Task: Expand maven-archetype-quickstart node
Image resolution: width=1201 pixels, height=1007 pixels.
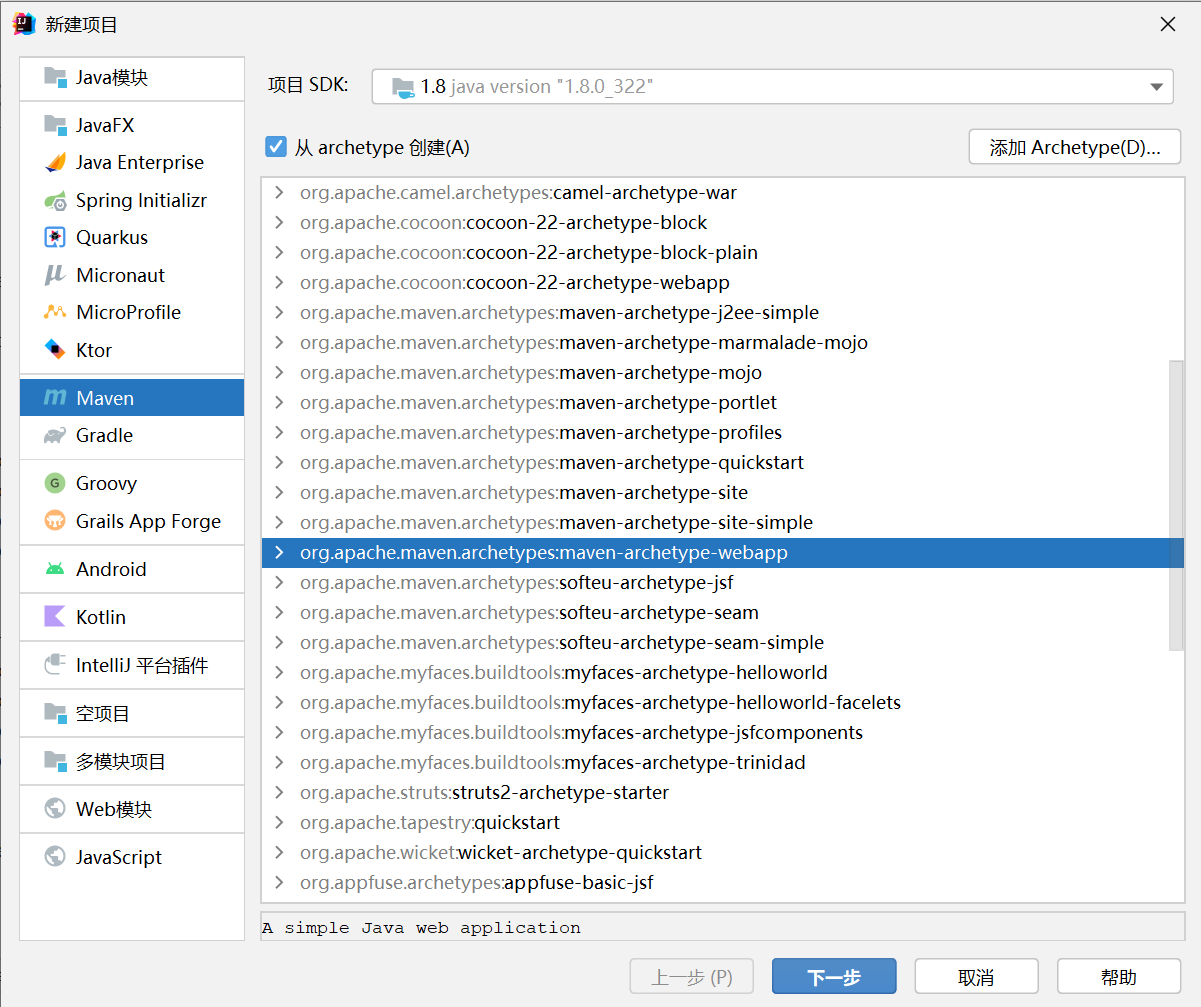Action: (x=279, y=462)
